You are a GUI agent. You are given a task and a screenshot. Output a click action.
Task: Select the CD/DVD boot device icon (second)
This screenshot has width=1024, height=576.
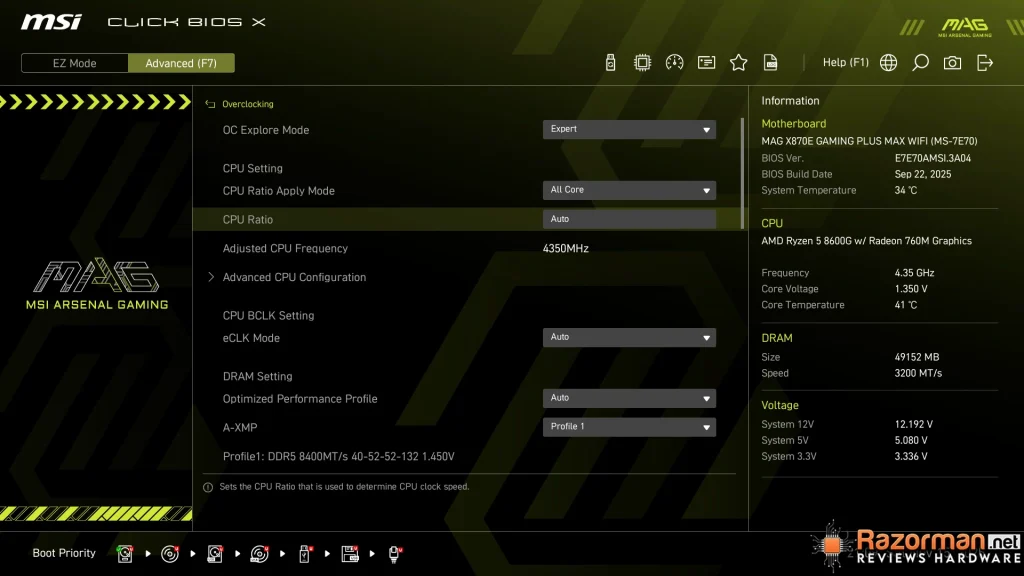pyautogui.click(x=170, y=554)
